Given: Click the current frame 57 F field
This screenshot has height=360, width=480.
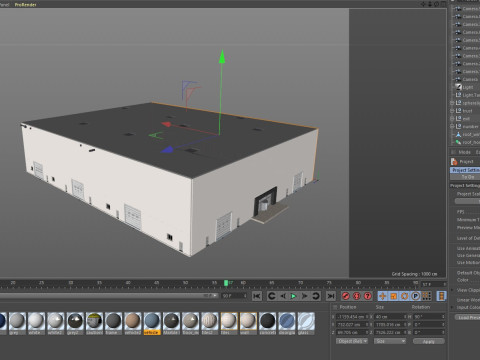Looking at the screenshot, I should click(433, 284).
